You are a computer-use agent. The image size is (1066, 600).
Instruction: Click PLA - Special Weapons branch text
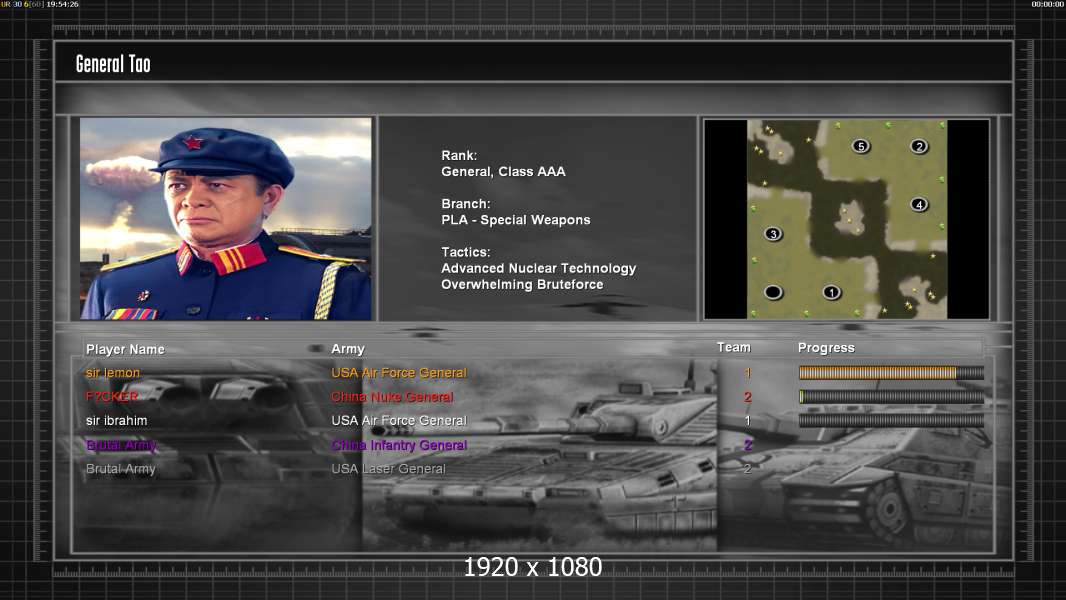(515, 220)
